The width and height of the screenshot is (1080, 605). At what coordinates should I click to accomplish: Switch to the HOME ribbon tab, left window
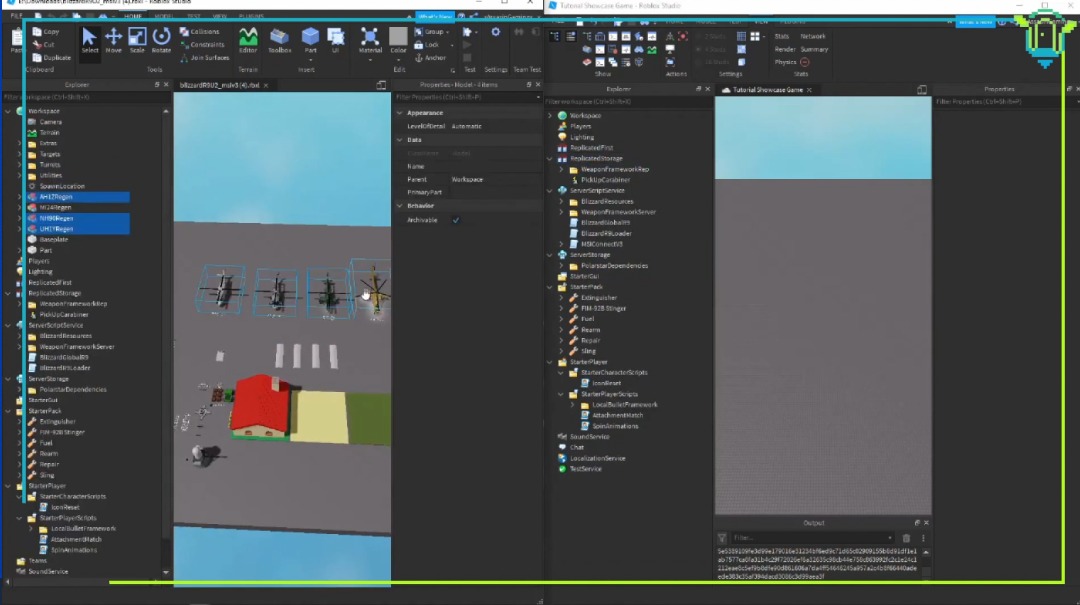pos(133,16)
